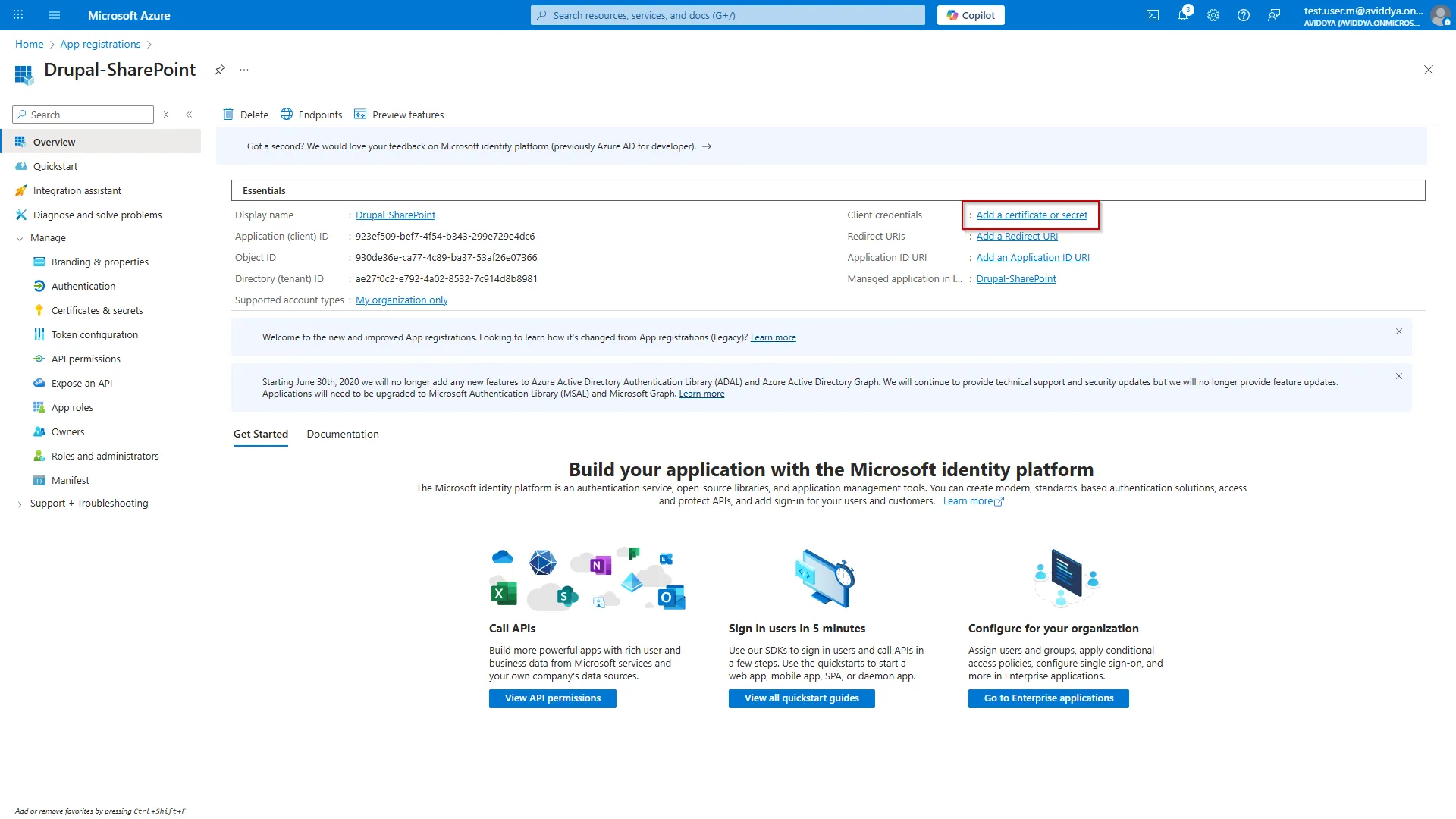
Task: Open Cloud Shell icon in top bar
Action: (x=1153, y=15)
